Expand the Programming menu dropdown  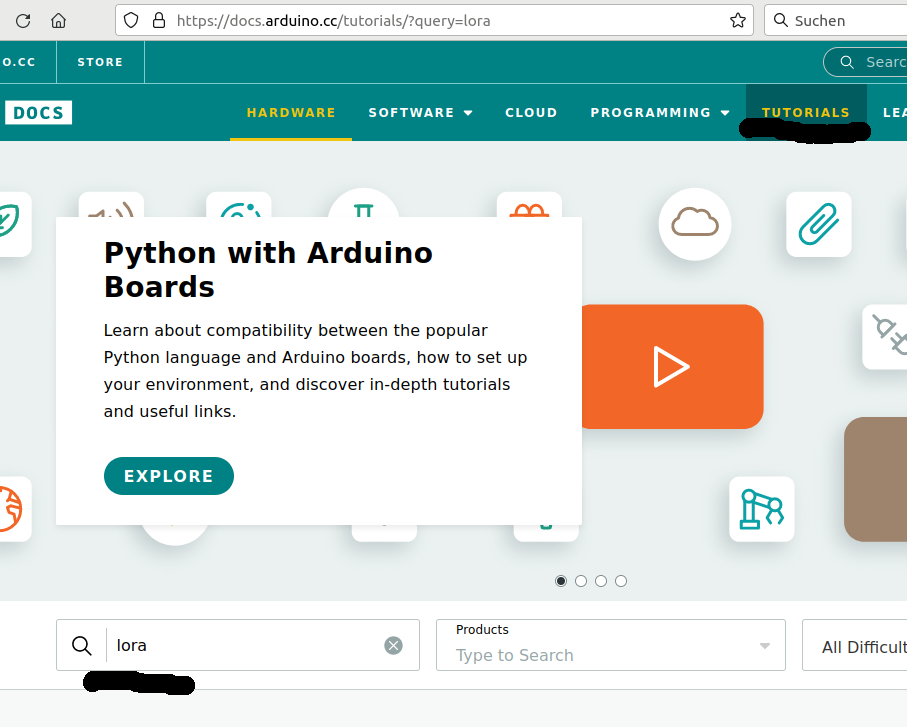click(x=660, y=112)
